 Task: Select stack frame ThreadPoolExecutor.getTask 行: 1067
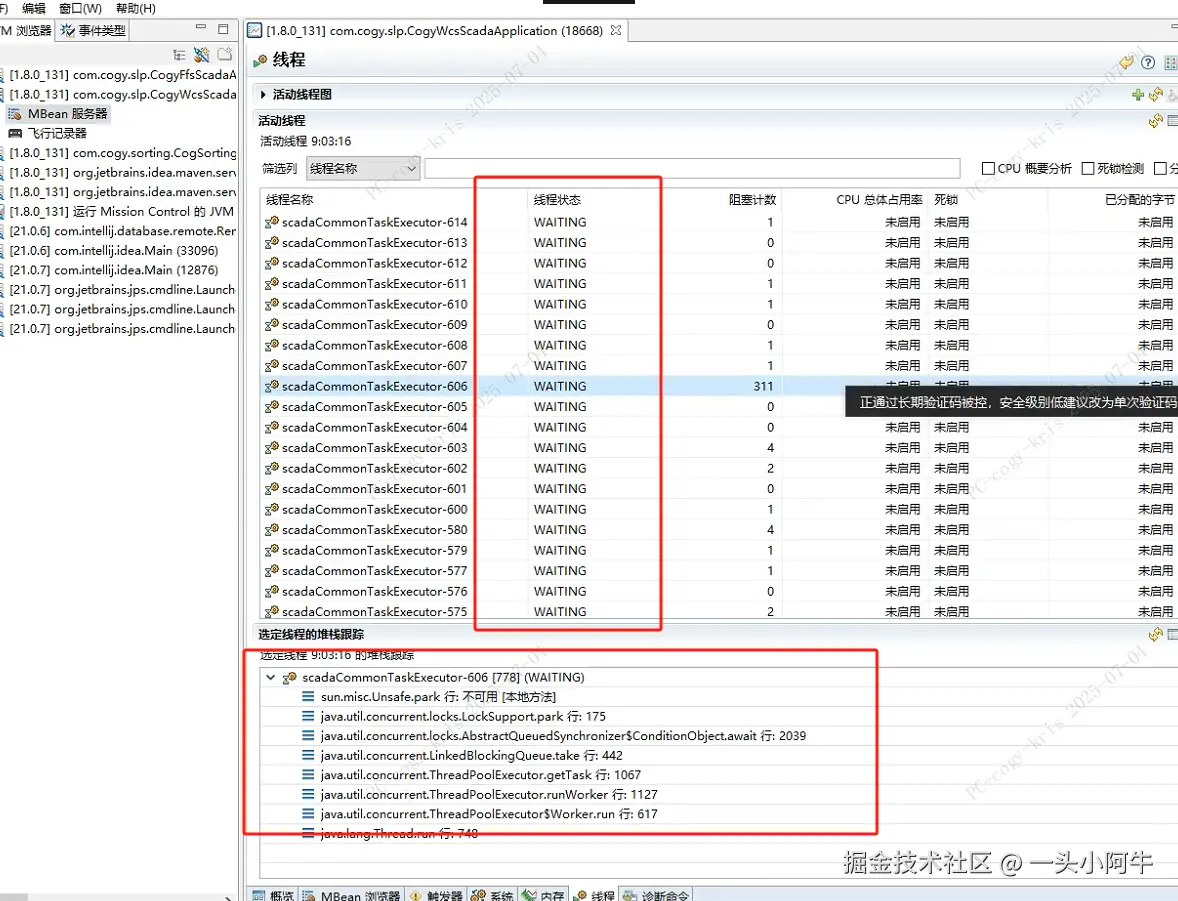[x=481, y=775]
